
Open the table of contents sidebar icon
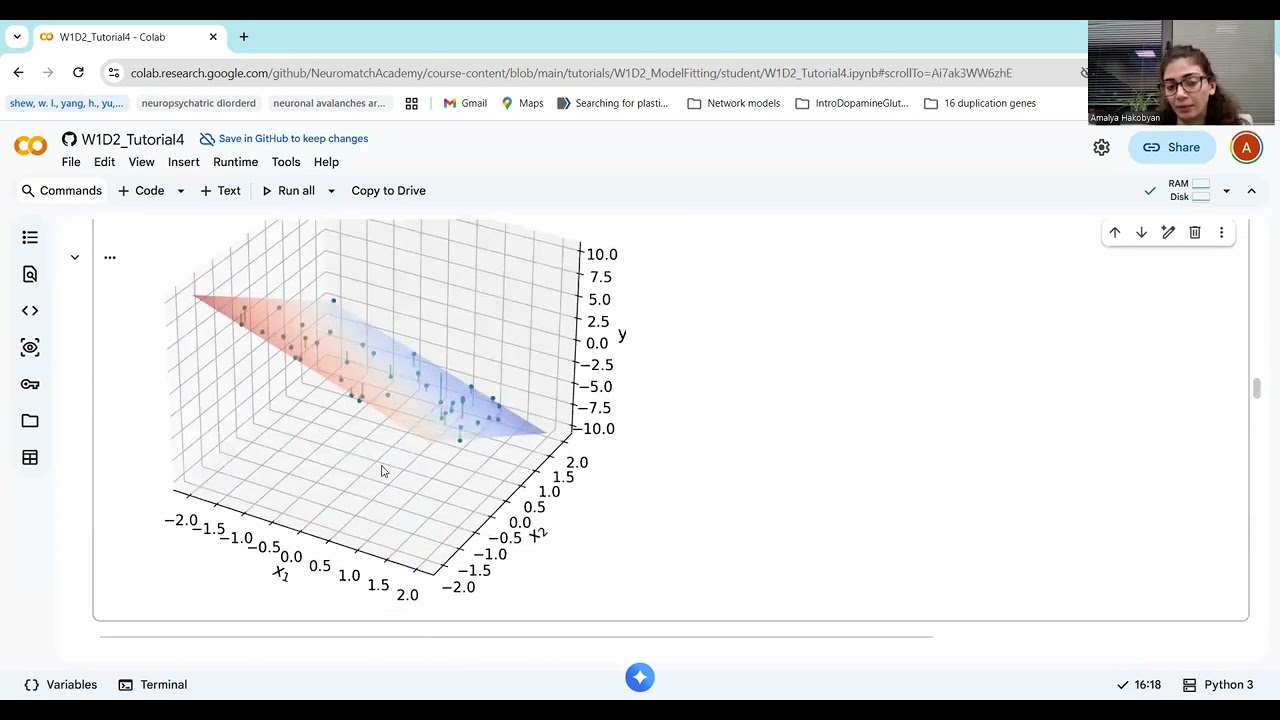coord(30,237)
